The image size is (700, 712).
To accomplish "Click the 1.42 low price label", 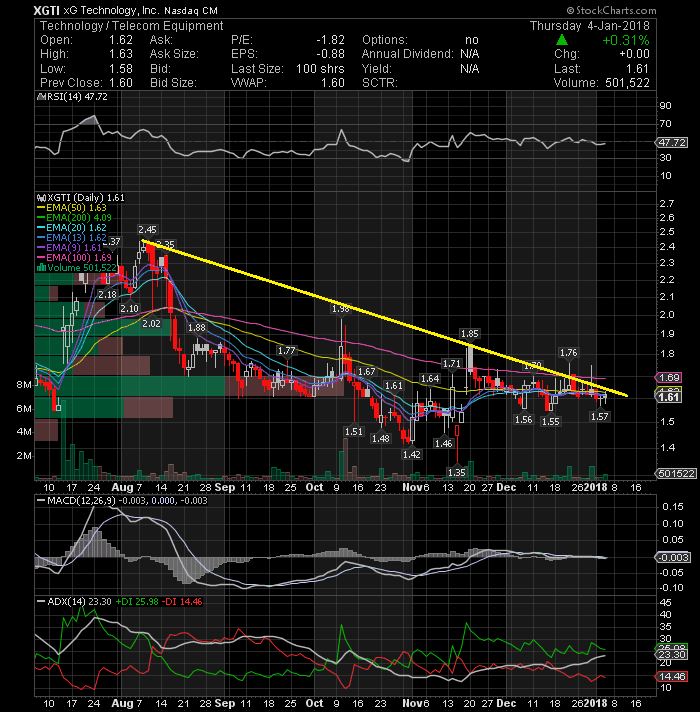I will click(411, 455).
